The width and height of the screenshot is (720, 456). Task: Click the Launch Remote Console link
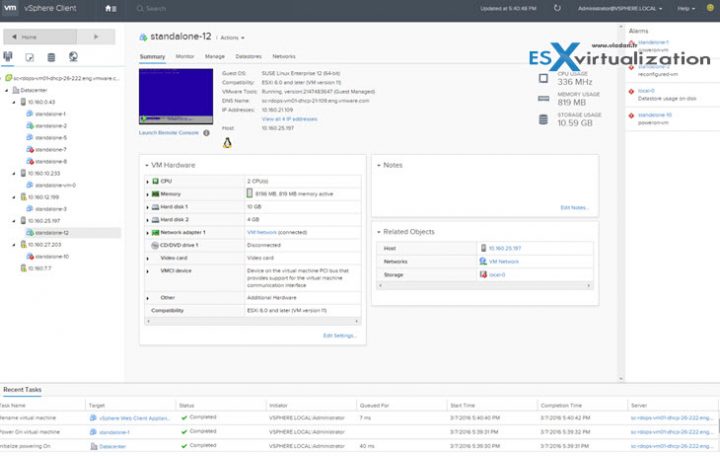(x=169, y=133)
